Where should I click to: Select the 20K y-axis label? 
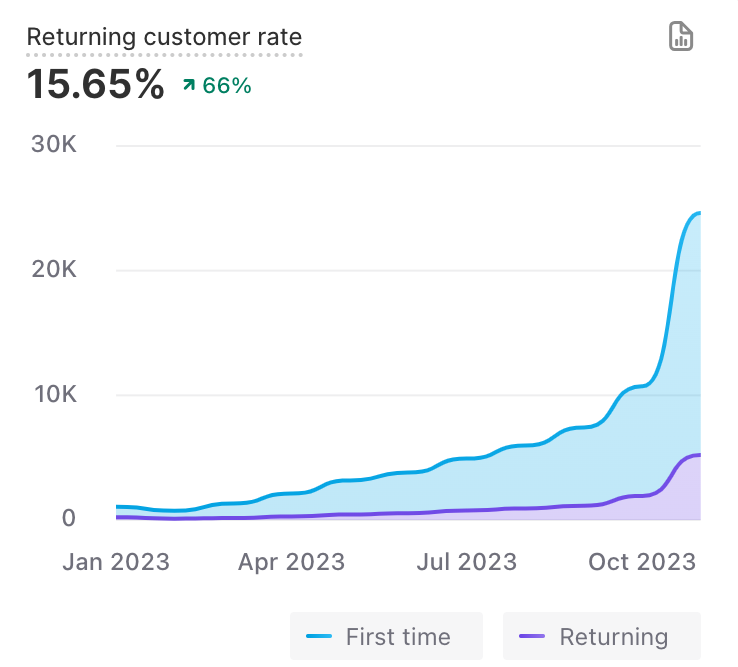pos(54,270)
